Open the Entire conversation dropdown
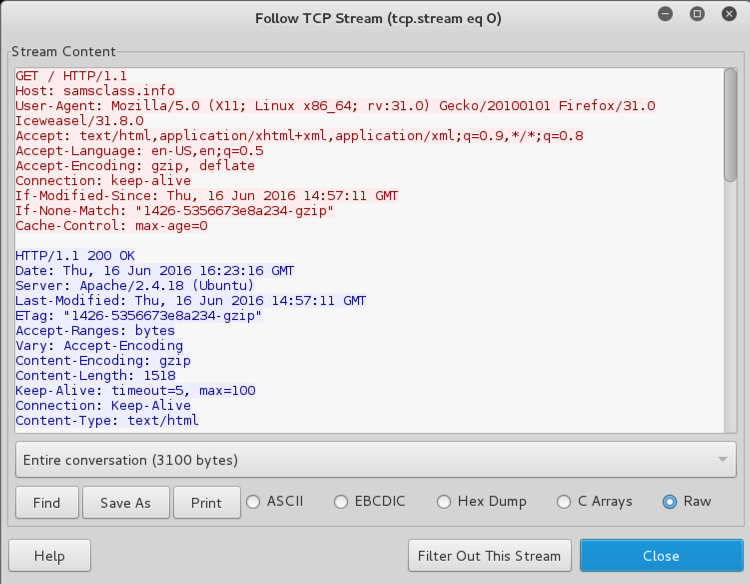The width and height of the screenshot is (750, 584). click(375, 460)
